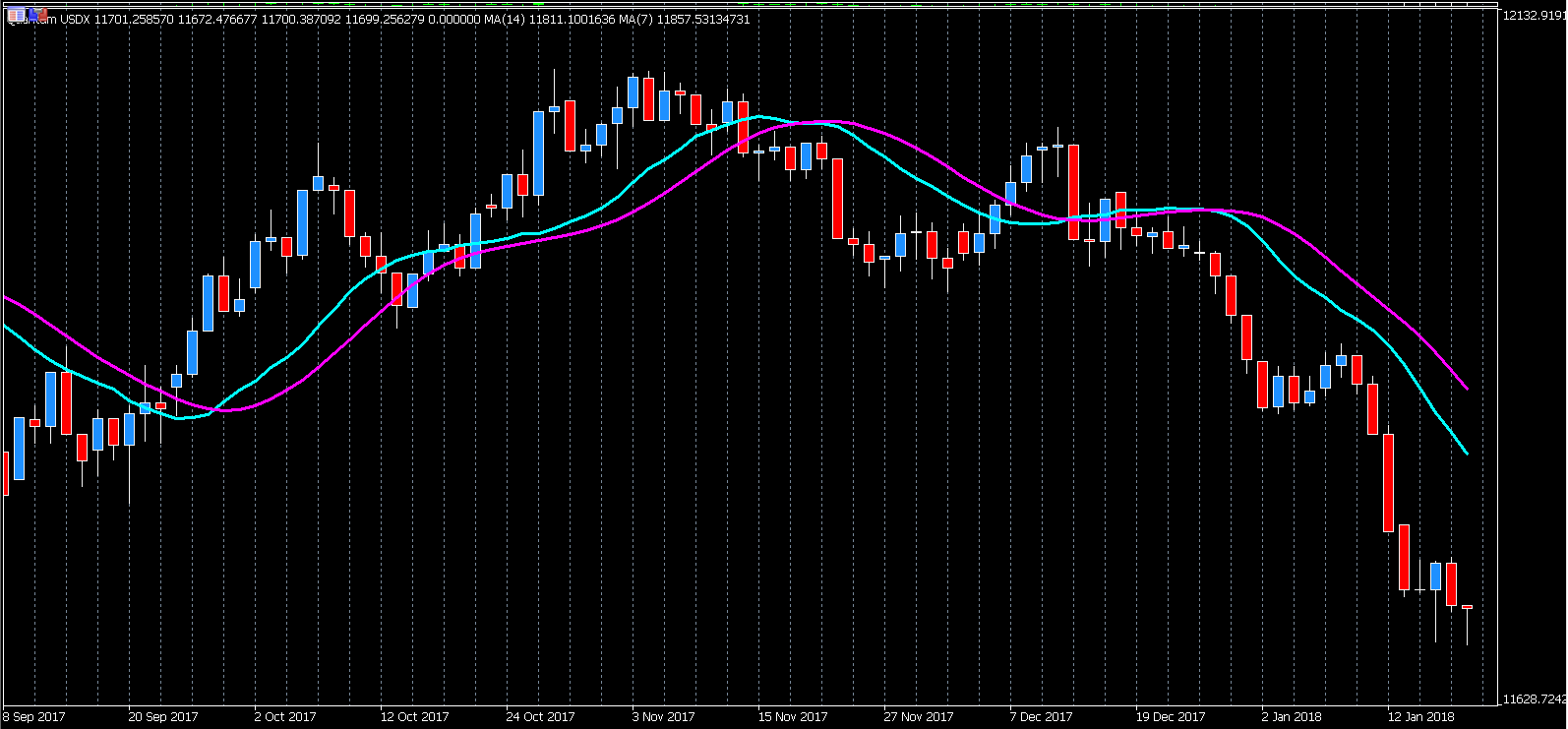Viewport: 1568px width, 729px height.
Task: Click the 12132.9191 top price scale label
Action: coord(1533,15)
